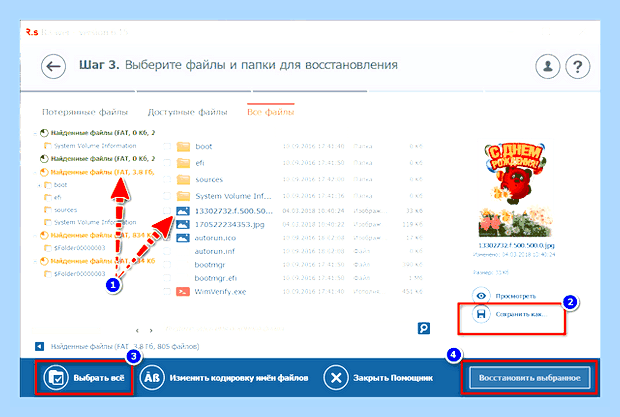Tick the checkbox for System Volume Inf... row
The height and width of the screenshot is (417, 620).
coord(167,196)
